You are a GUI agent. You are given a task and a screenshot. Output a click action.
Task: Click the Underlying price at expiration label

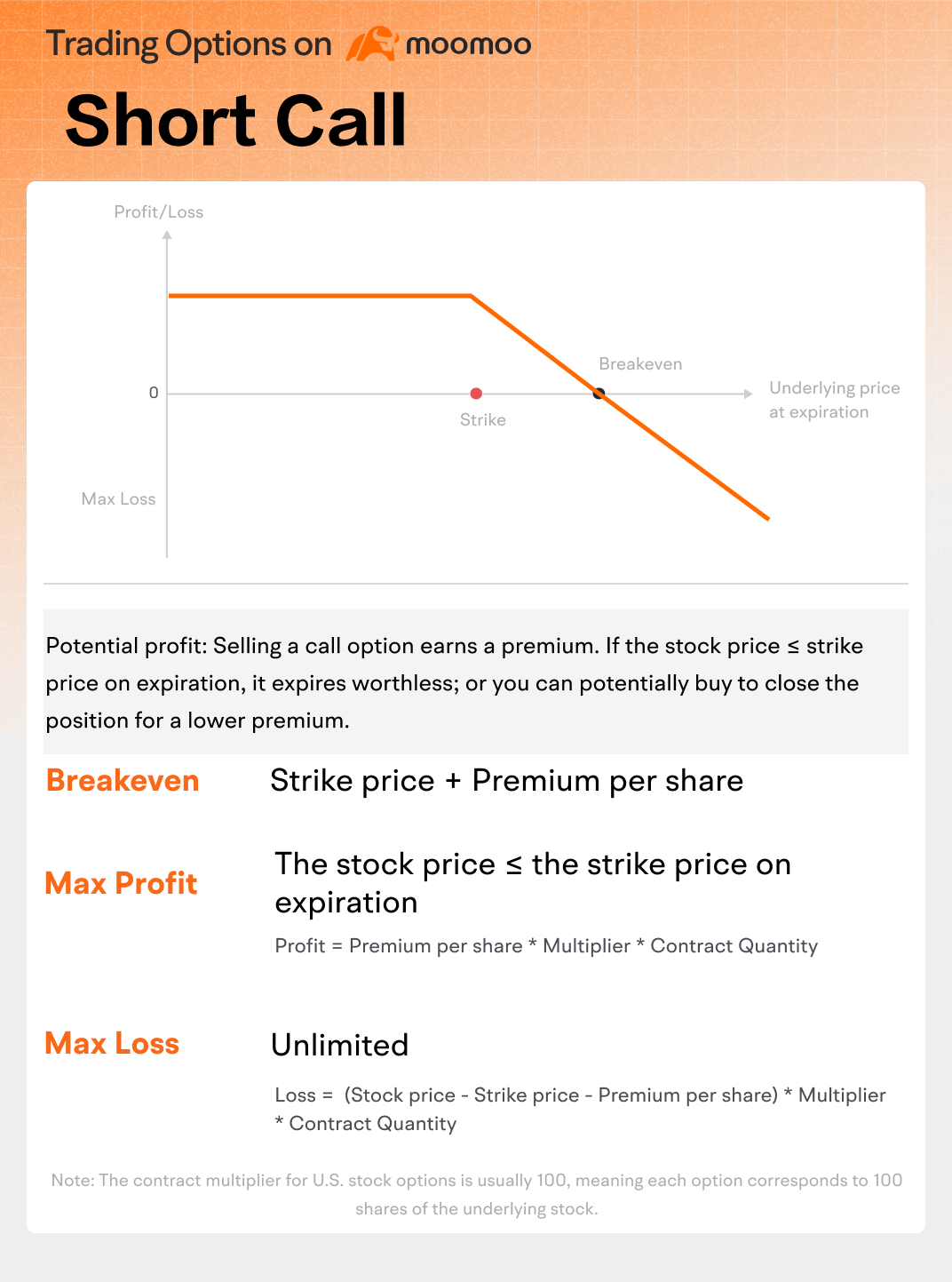835,400
